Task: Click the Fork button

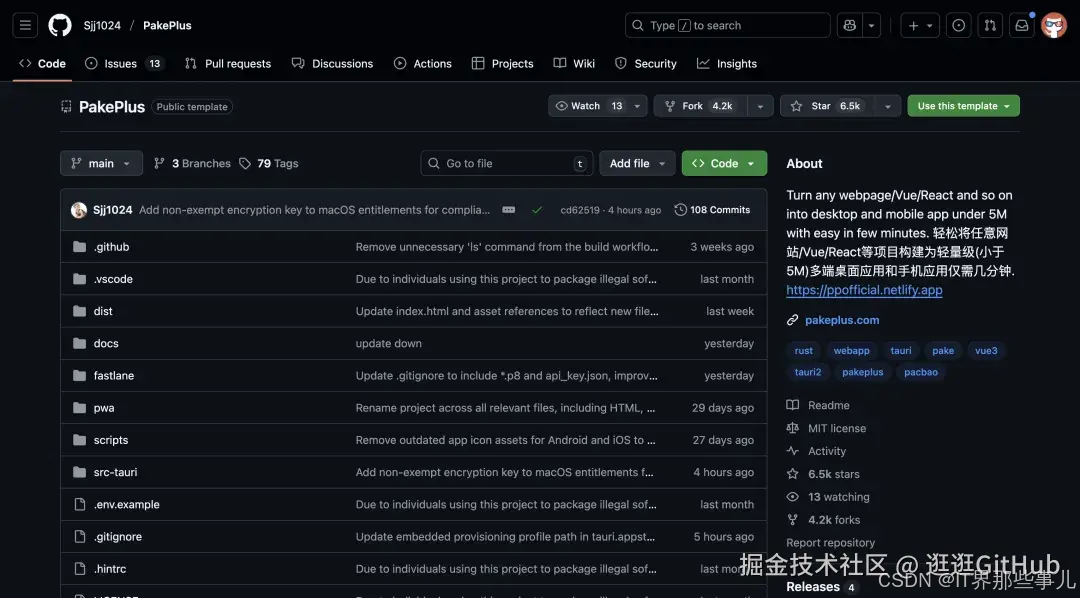Action: tap(700, 106)
